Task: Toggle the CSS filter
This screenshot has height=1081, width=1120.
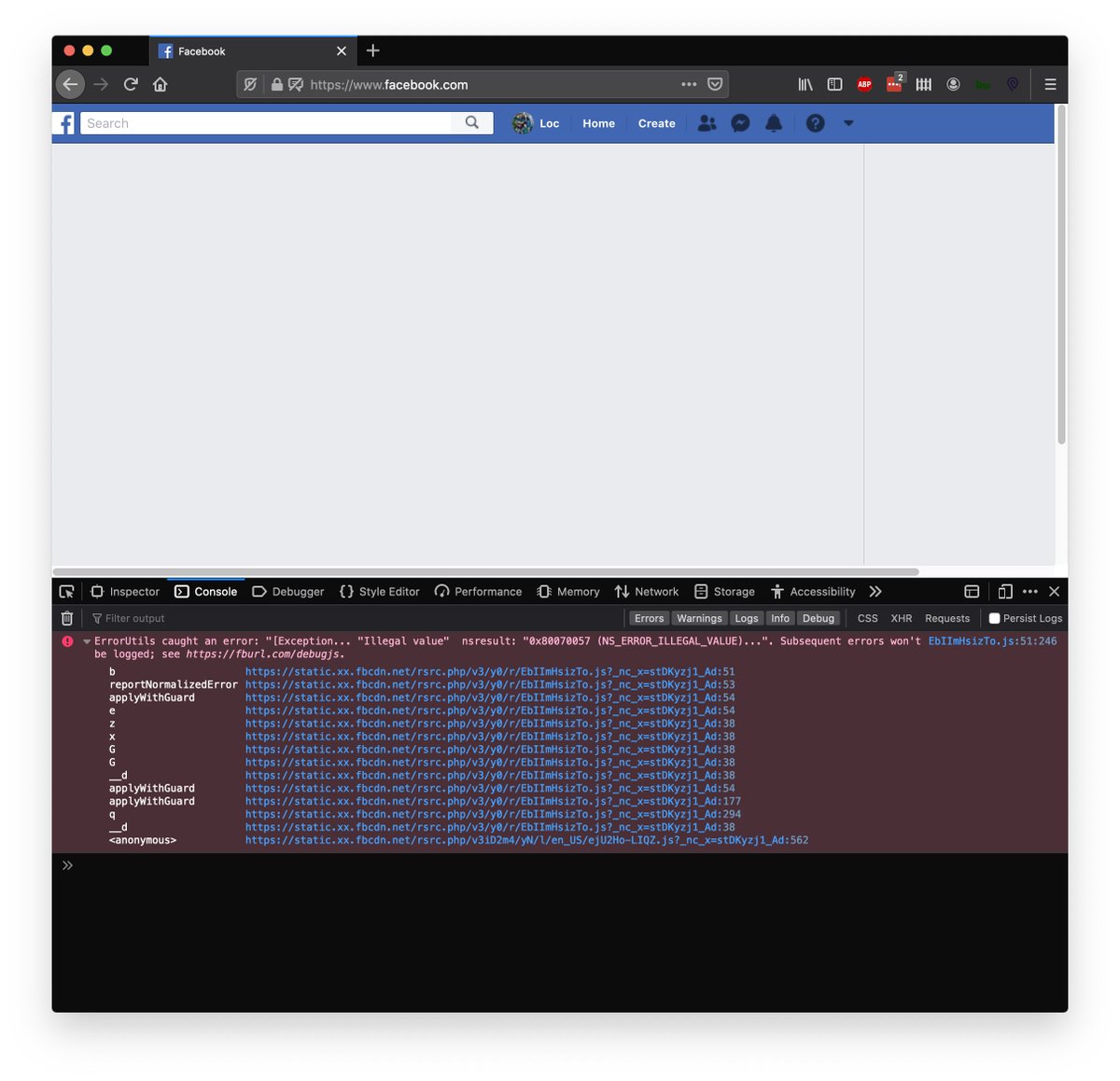Action: (868, 618)
